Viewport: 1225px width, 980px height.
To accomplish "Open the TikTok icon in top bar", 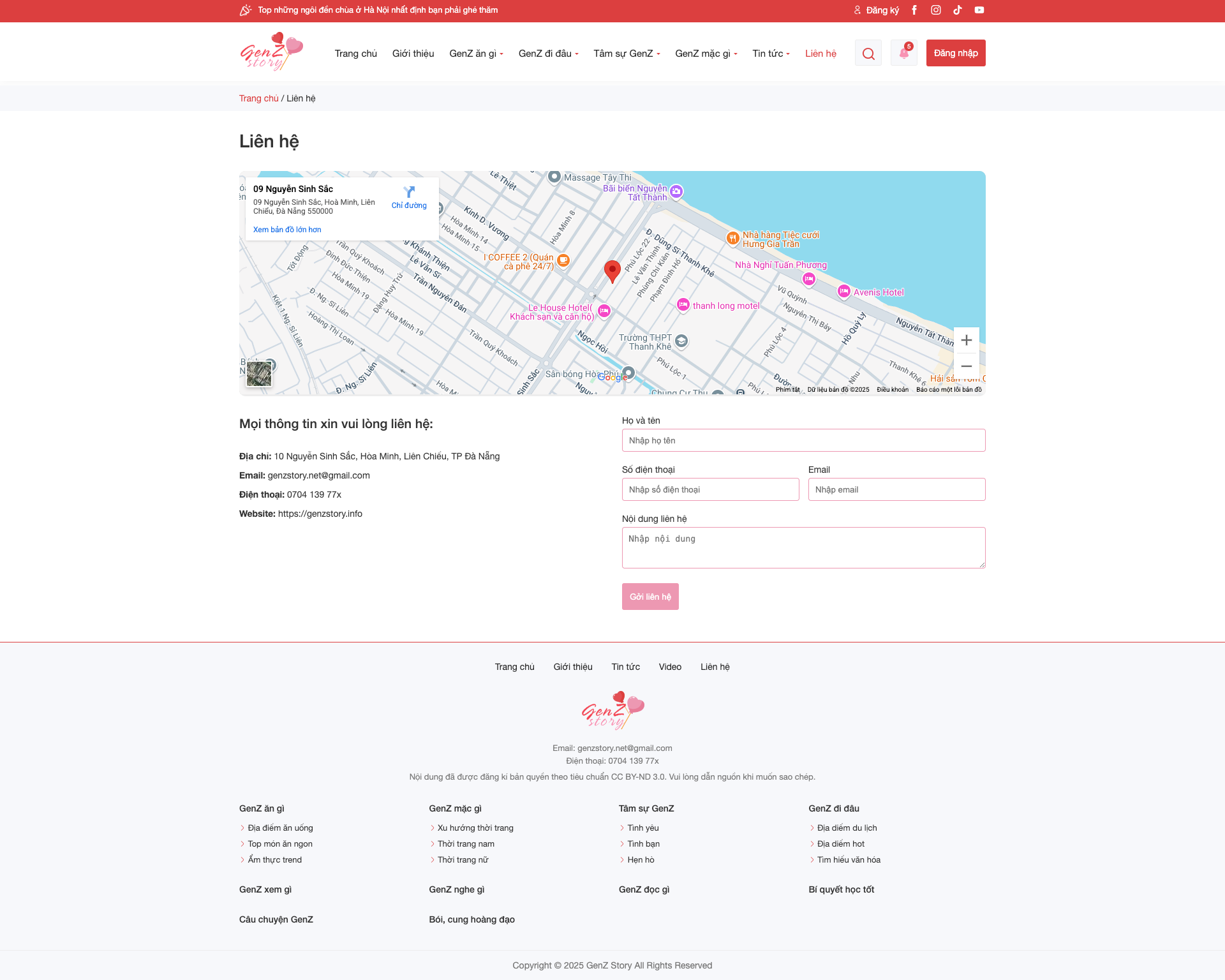I will [958, 10].
